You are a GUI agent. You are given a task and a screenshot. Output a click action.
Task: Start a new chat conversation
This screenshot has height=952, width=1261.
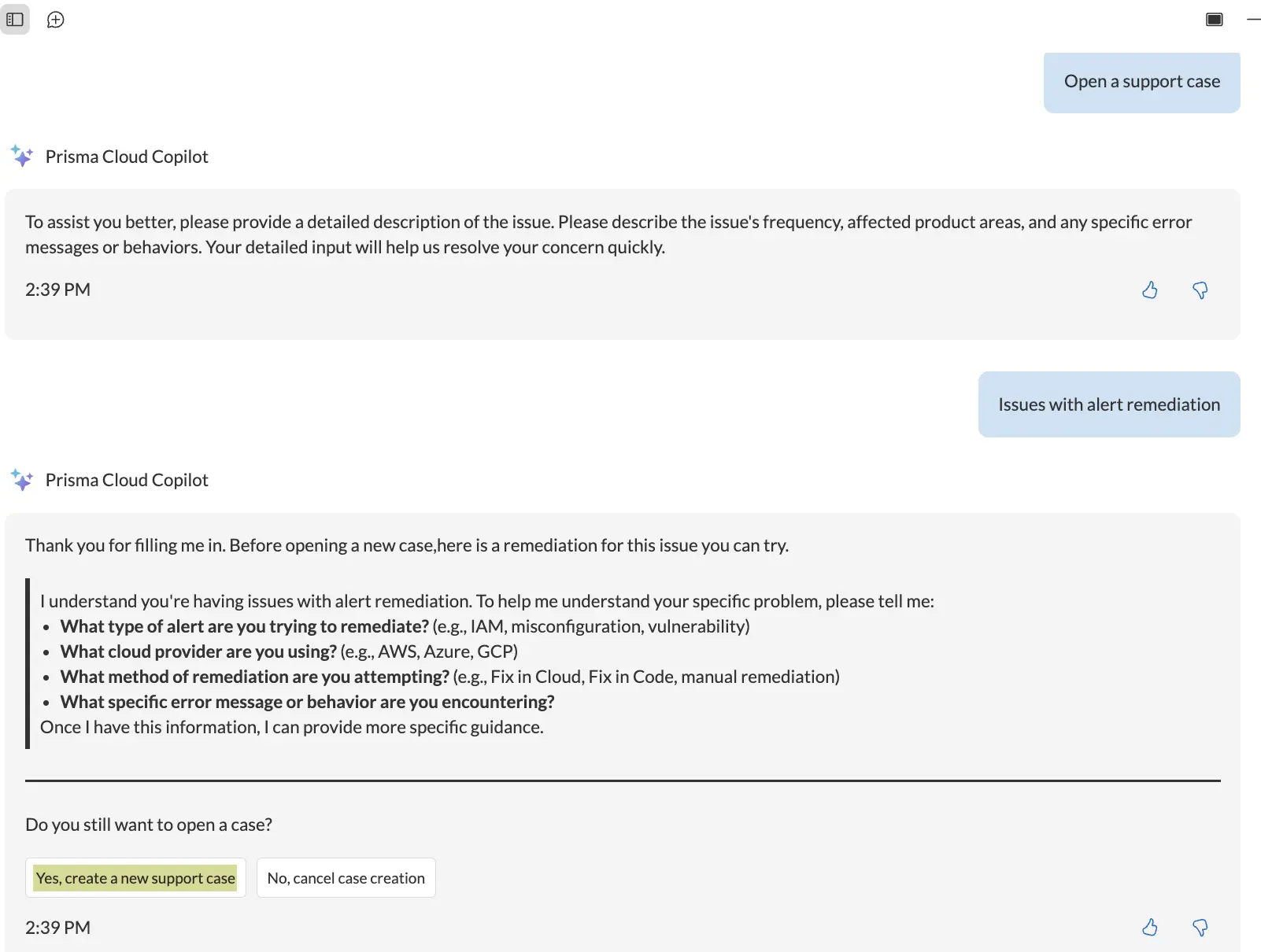55,20
